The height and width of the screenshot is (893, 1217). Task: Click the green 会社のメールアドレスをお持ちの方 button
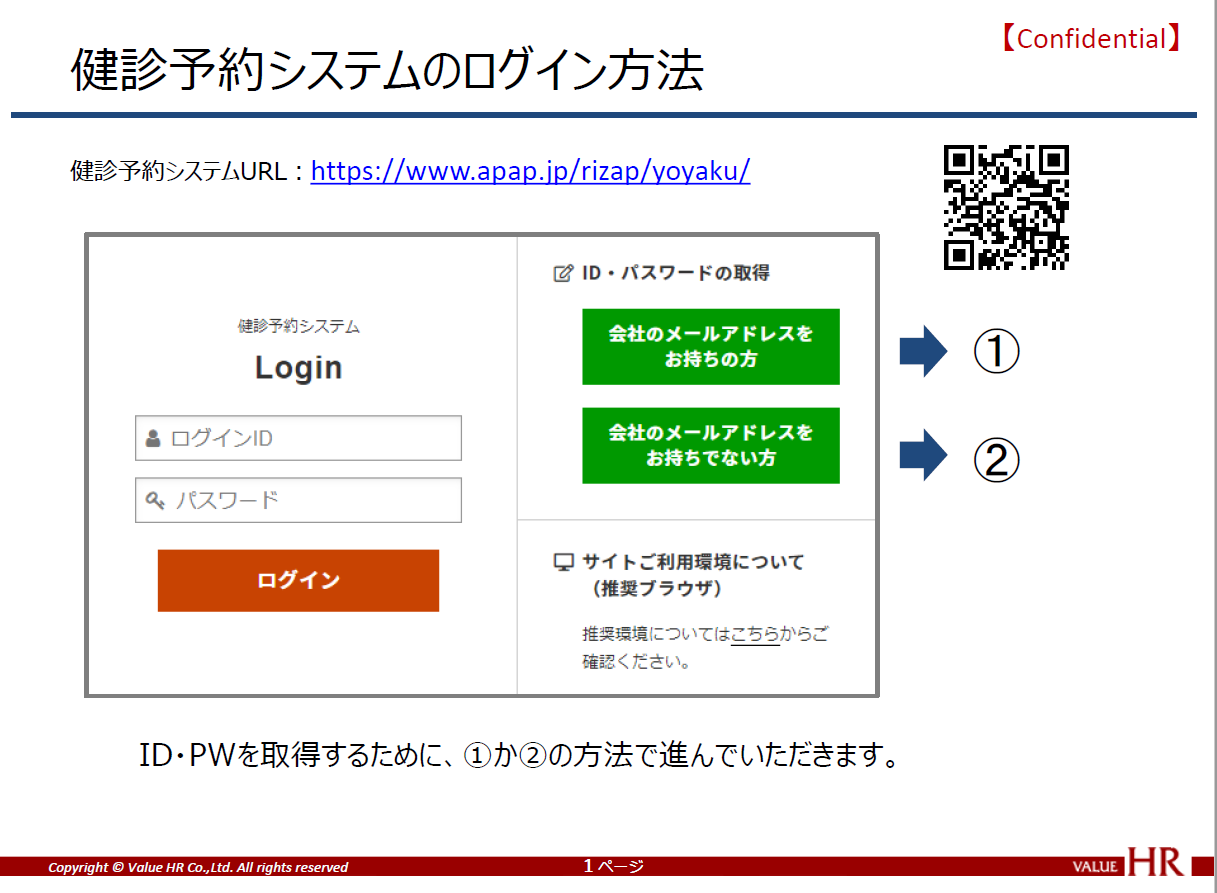(x=710, y=347)
